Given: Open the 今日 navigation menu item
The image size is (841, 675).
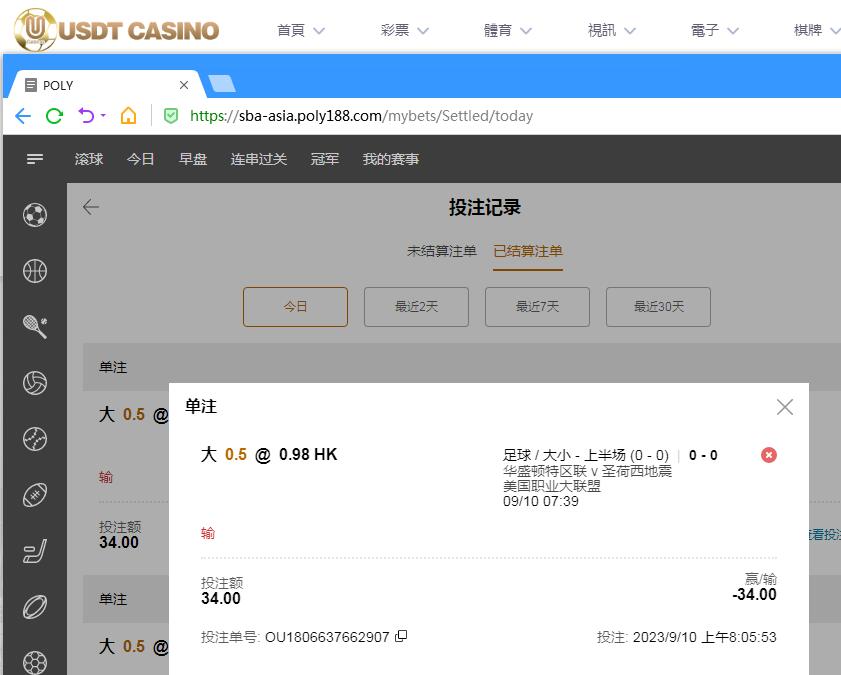Looking at the screenshot, I should [x=141, y=159].
